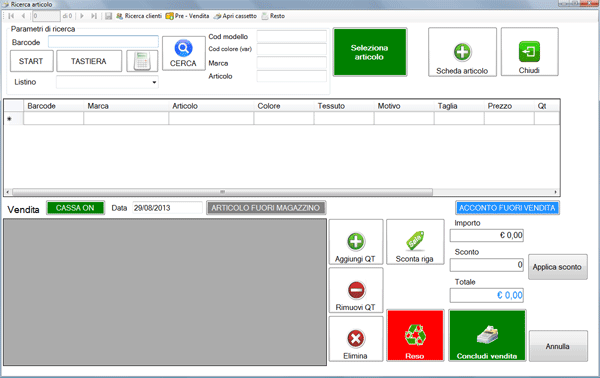The width and height of the screenshot is (600, 378).
Task: Click the Chiudi exit button
Action: coord(530,52)
